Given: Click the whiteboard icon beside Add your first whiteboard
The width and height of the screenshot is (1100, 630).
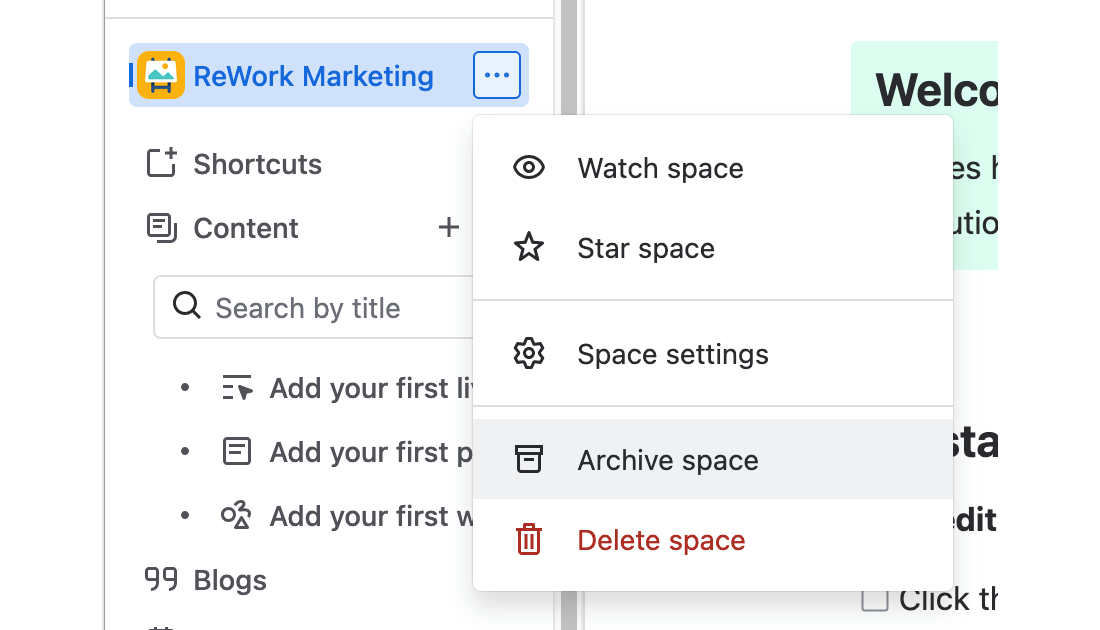Looking at the screenshot, I should tap(236, 515).
